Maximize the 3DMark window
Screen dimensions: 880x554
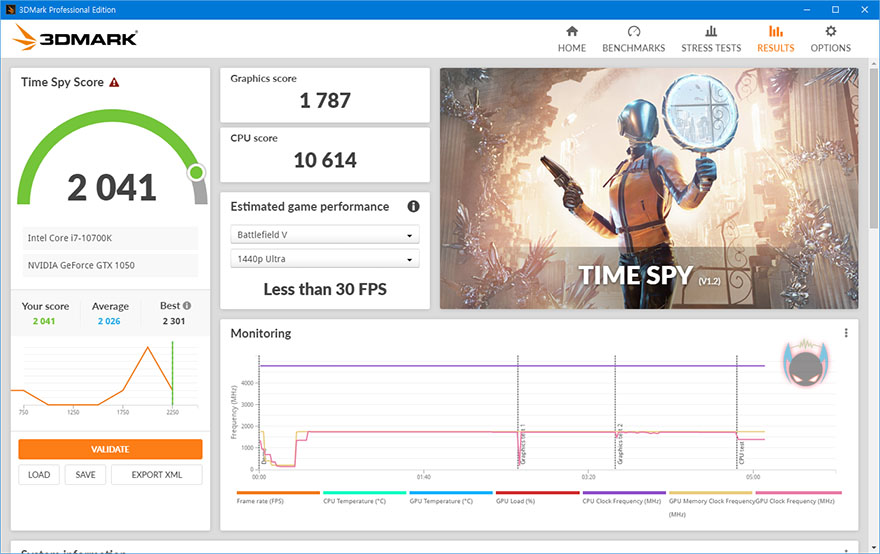click(x=835, y=10)
